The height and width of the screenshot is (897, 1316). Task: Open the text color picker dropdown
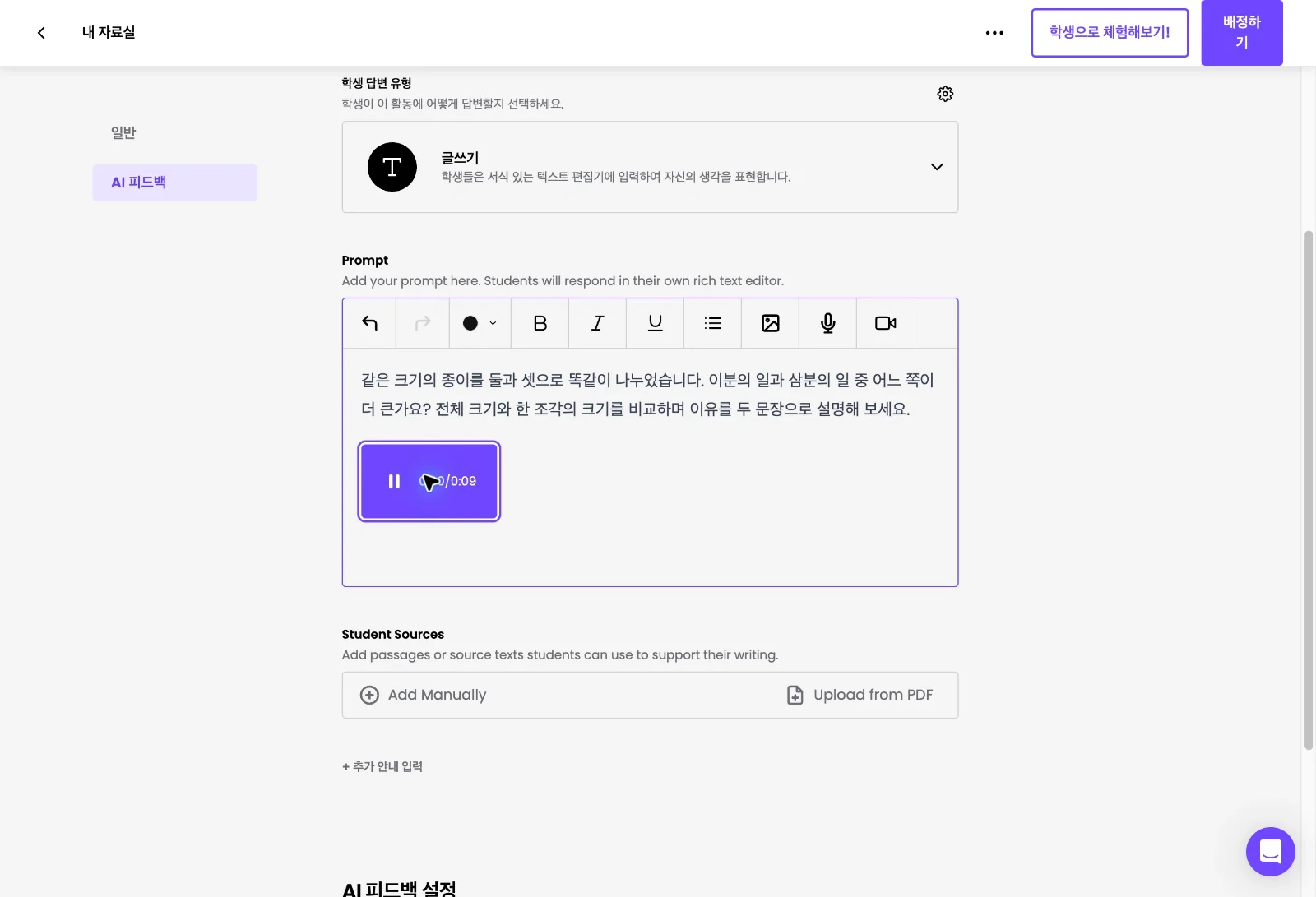[x=480, y=323]
